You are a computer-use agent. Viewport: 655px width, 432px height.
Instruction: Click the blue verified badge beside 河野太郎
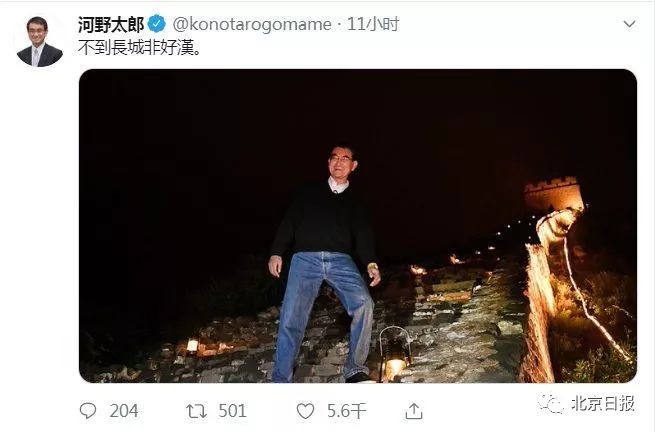pyautogui.click(x=157, y=24)
